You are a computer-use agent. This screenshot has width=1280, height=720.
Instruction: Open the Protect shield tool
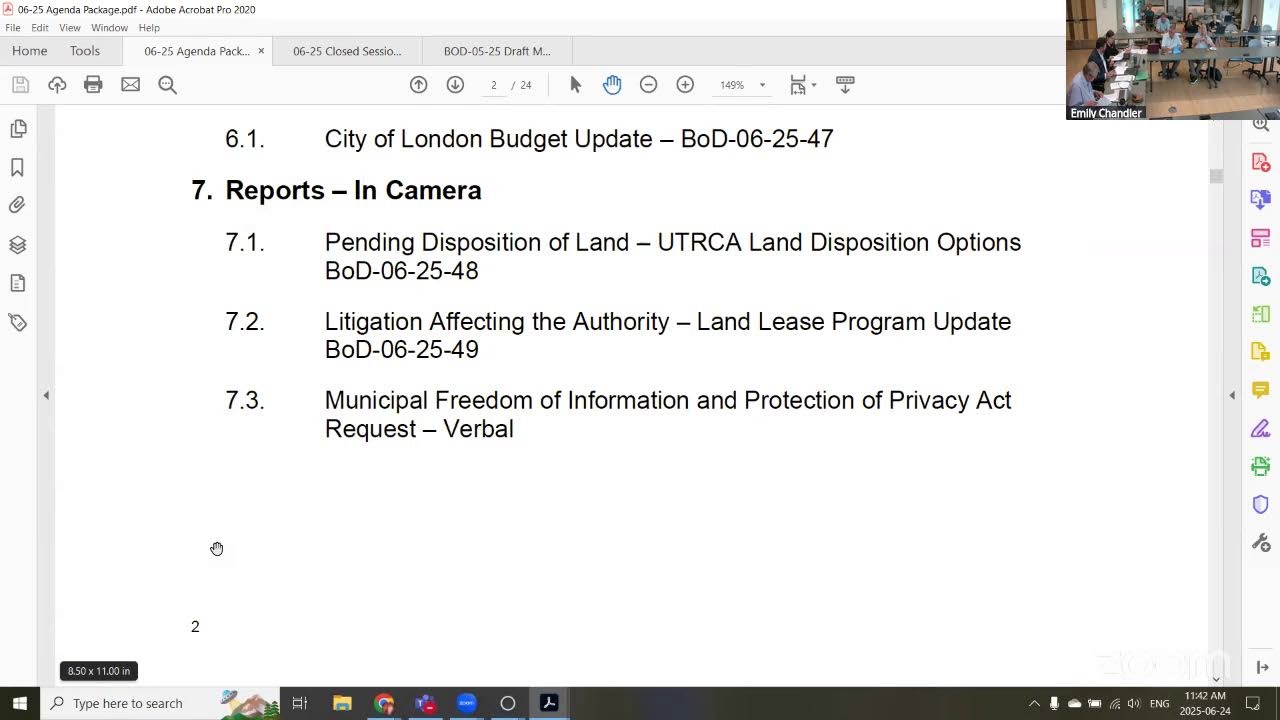click(x=1260, y=504)
